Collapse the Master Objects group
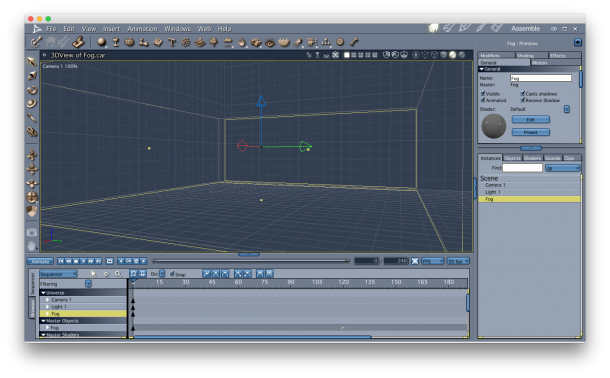 coord(44,321)
